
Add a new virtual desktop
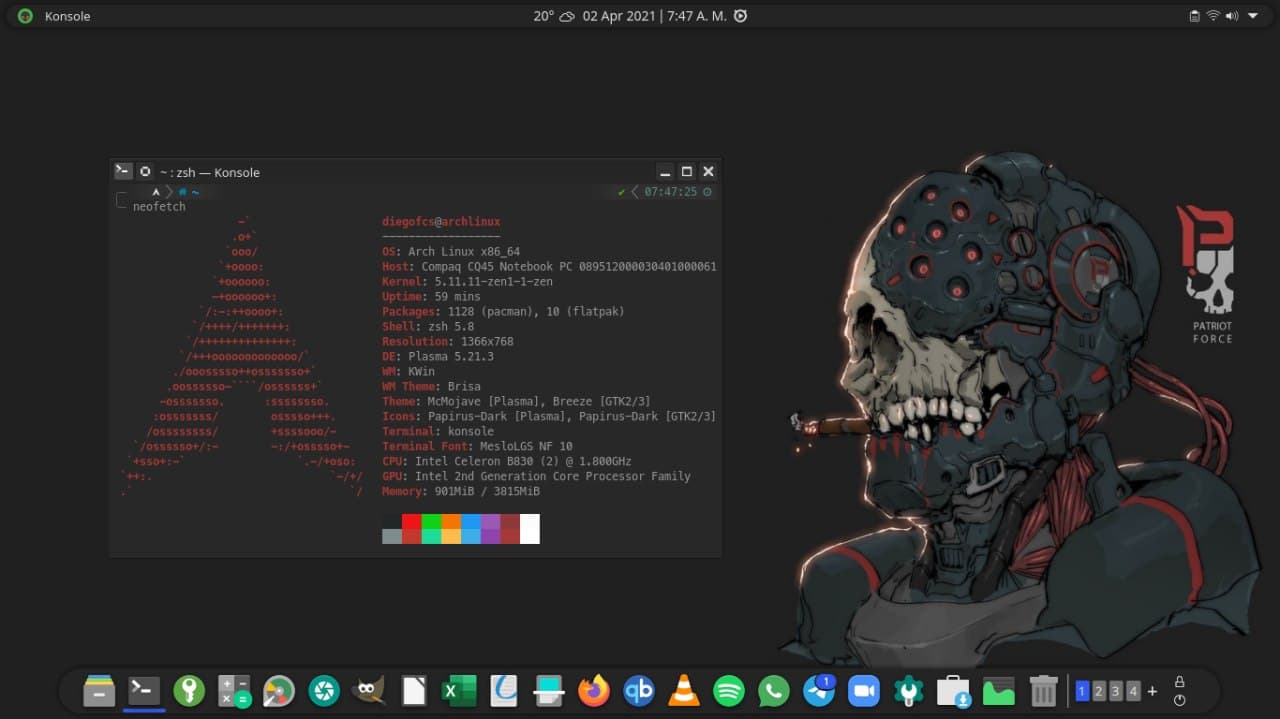[x=1152, y=691]
